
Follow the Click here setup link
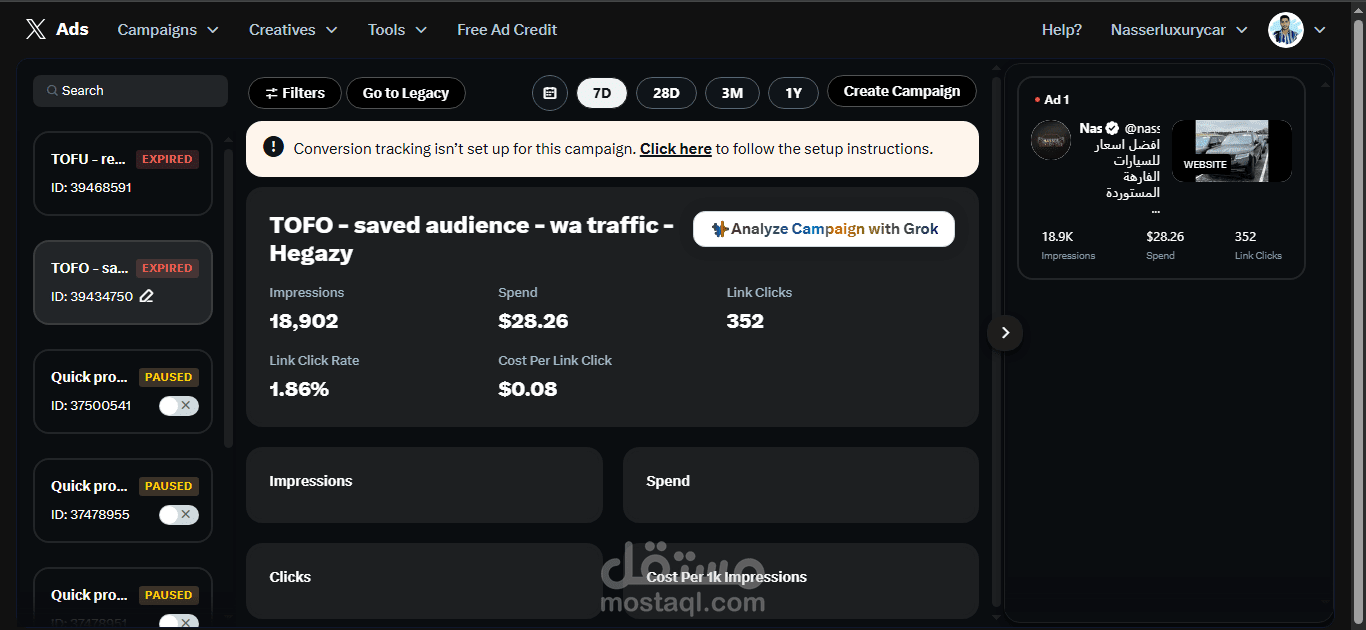coord(676,149)
